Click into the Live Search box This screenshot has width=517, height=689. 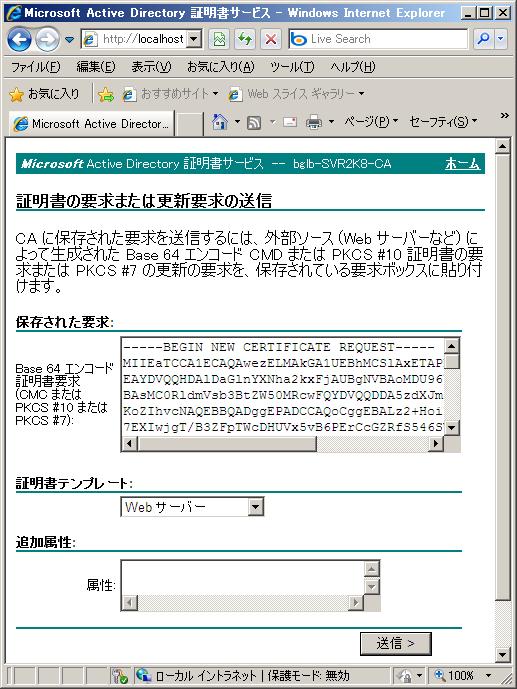point(378,39)
